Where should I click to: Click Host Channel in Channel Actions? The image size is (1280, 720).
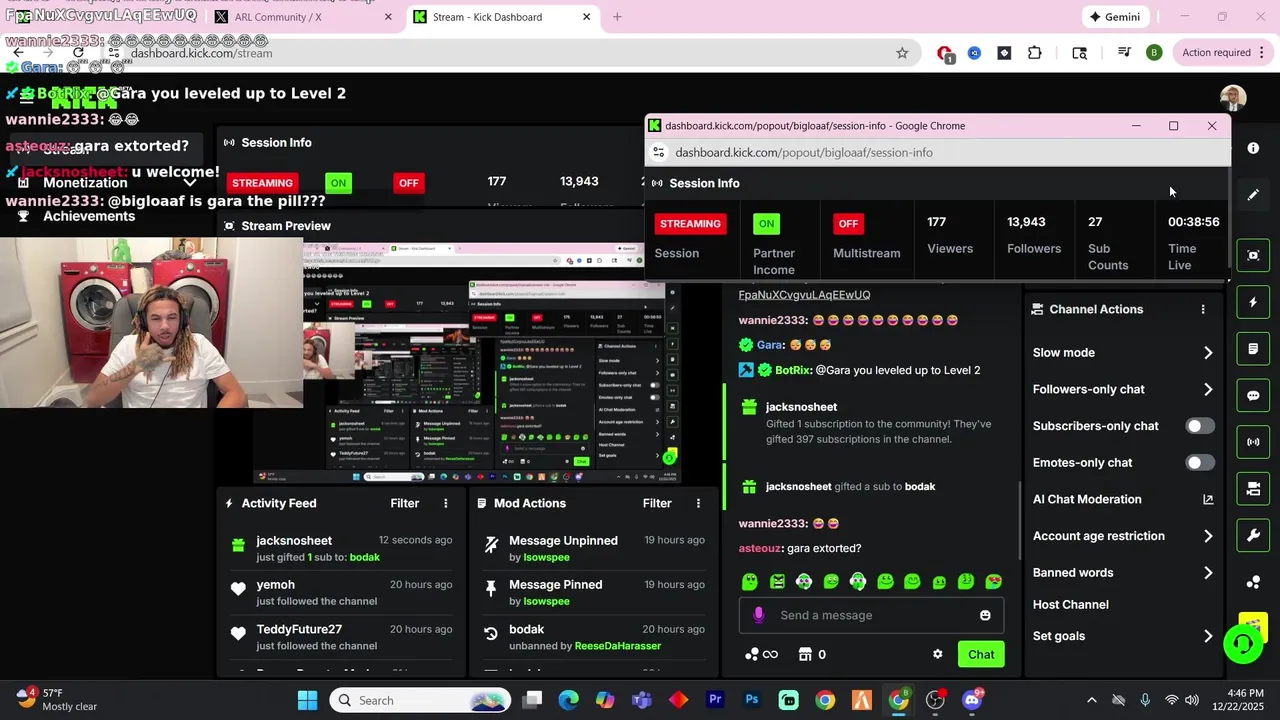[1070, 604]
